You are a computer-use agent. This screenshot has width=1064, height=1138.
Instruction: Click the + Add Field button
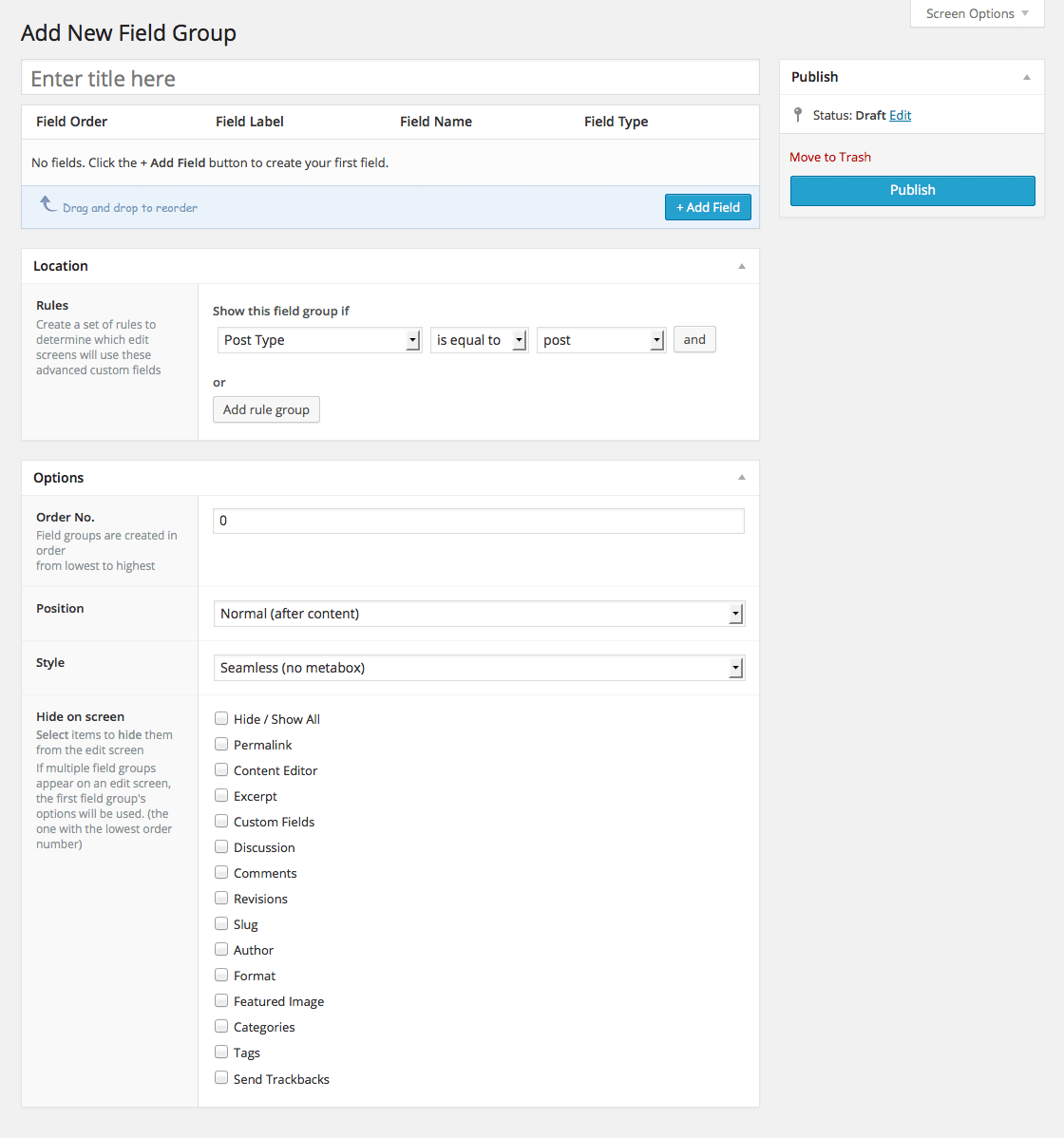coord(708,206)
